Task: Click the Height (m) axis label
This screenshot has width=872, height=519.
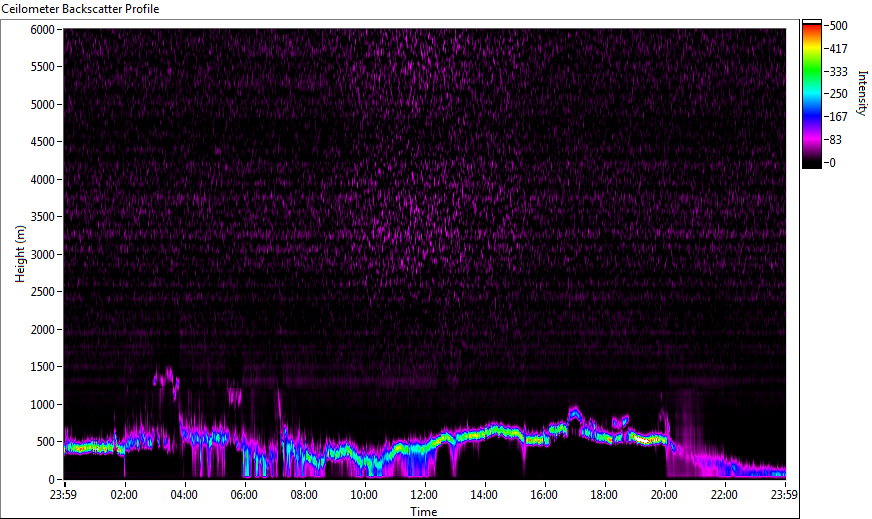Action: 20,254
